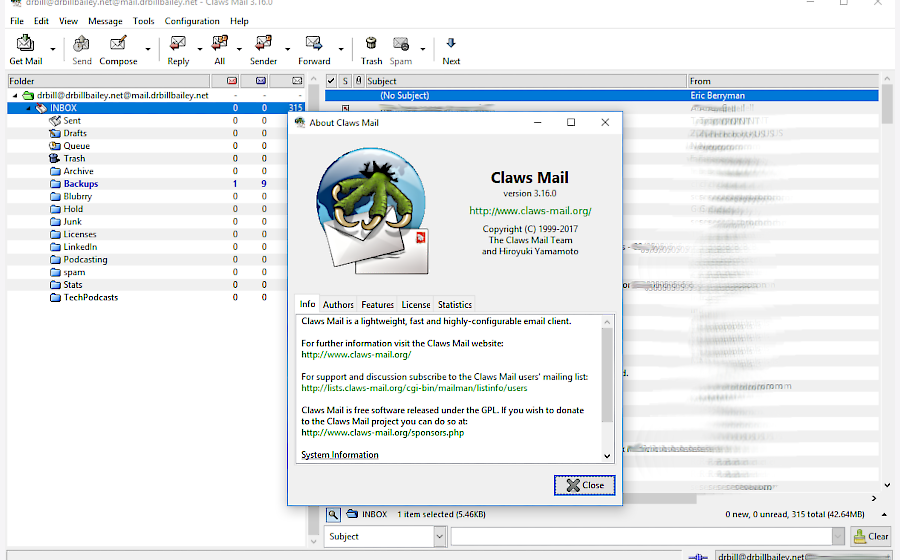The height and width of the screenshot is (560, 900).
Task: Open the Message menu
Action: (105, 21)
